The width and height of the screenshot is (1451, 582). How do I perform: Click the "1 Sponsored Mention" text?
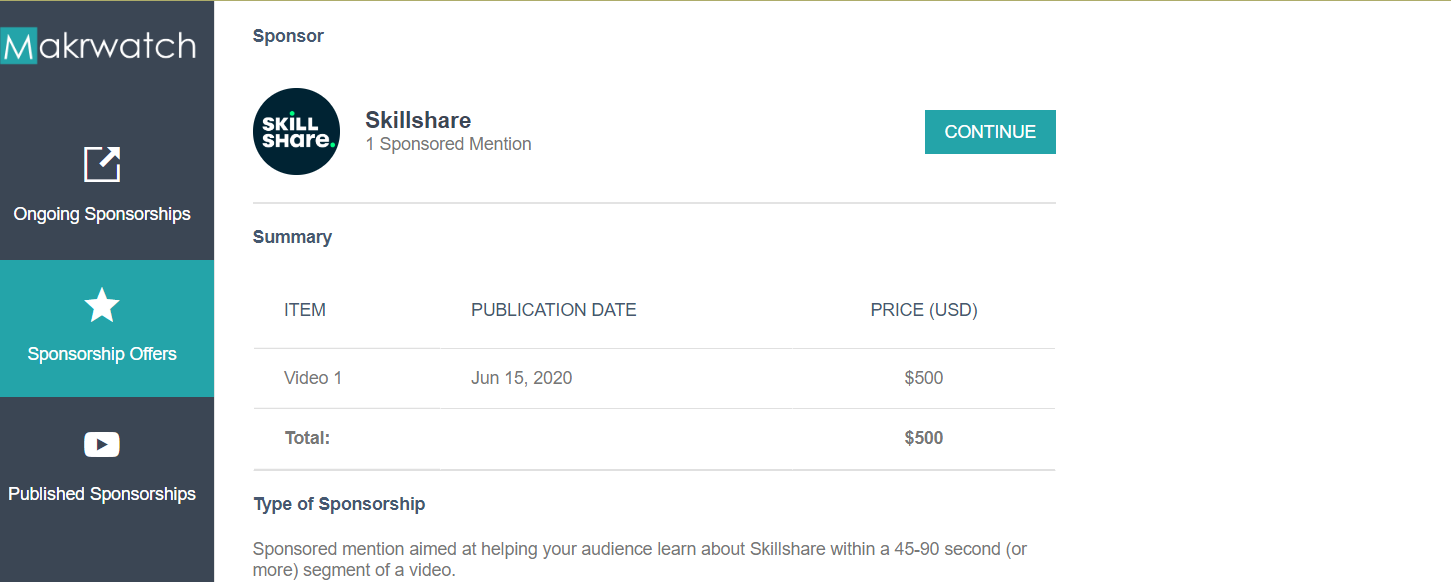pos(448,144)
